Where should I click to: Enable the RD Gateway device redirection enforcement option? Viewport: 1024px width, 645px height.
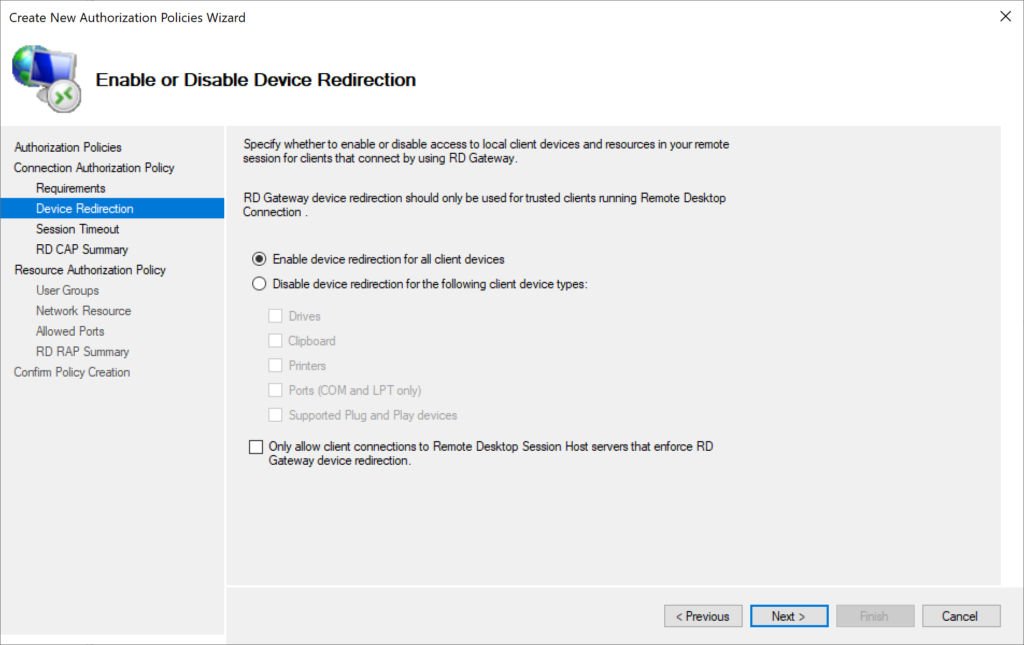(256, 447)
